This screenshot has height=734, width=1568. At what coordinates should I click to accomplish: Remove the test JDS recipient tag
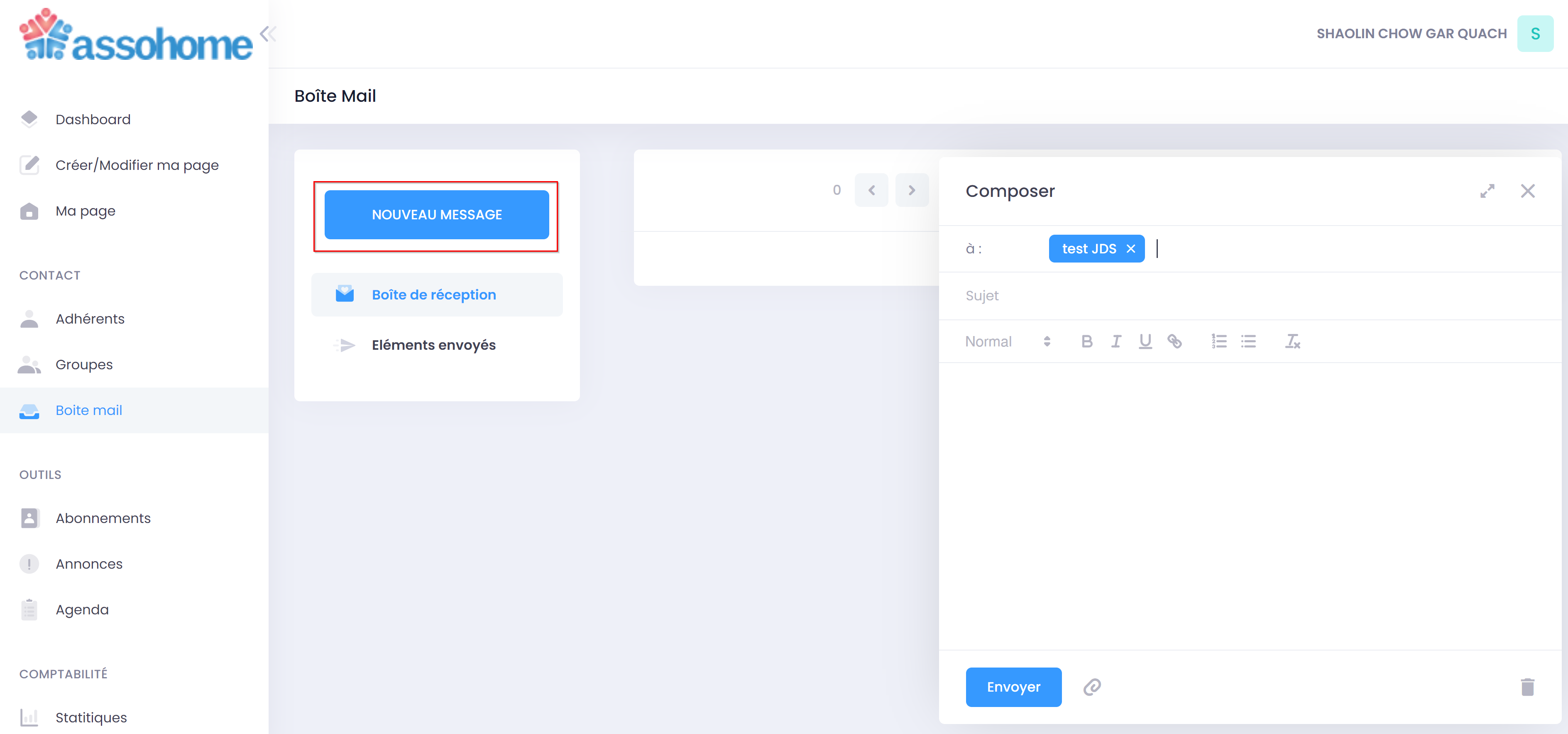[x=1130, y=248]
